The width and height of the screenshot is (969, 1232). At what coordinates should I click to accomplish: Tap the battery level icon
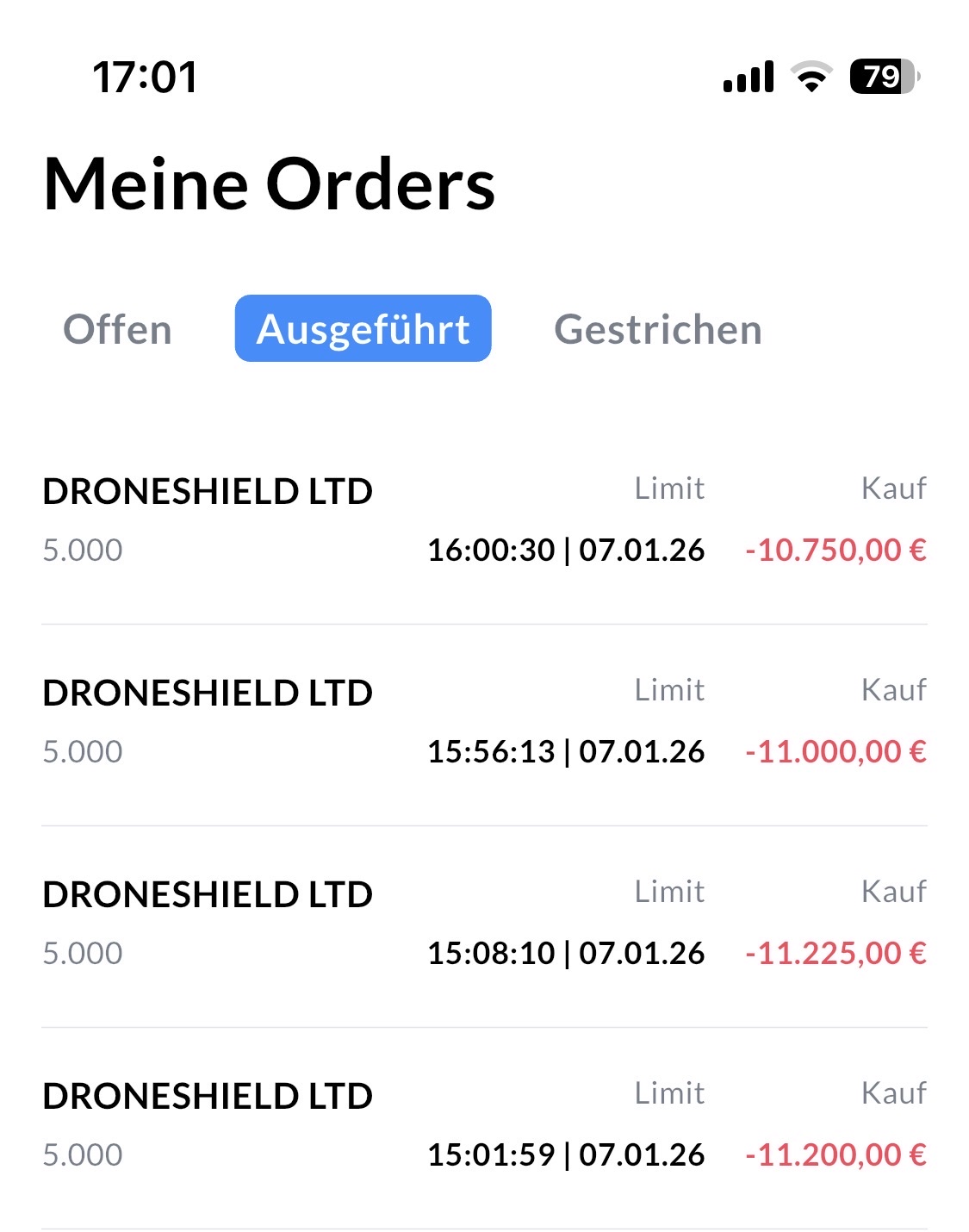point(884,77)
